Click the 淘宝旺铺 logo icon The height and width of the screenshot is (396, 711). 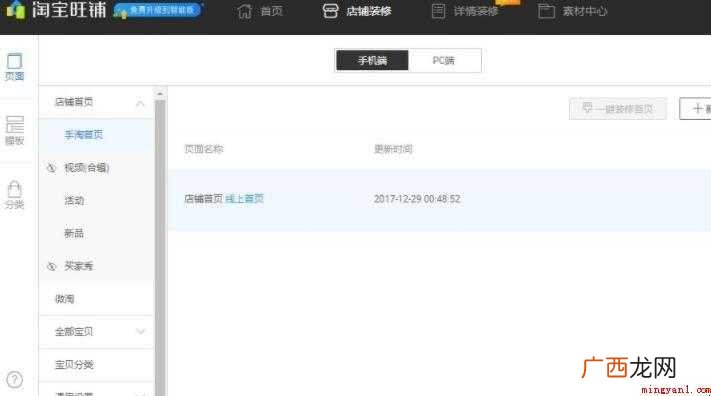(x=15, y=10)
